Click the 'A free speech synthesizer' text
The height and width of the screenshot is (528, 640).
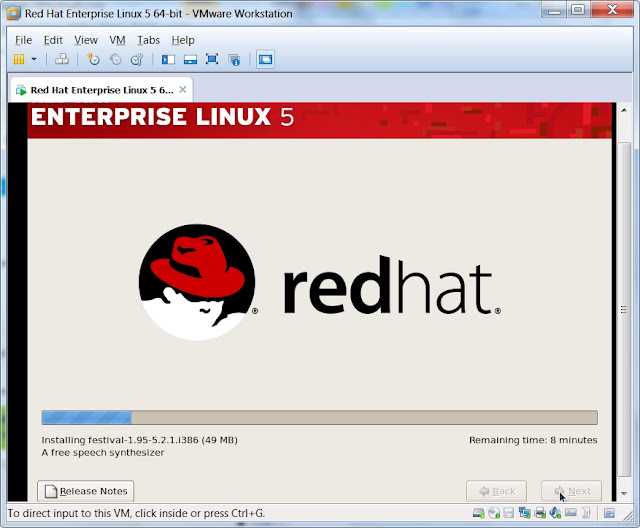pyautogui.click(x=102, y=453)
